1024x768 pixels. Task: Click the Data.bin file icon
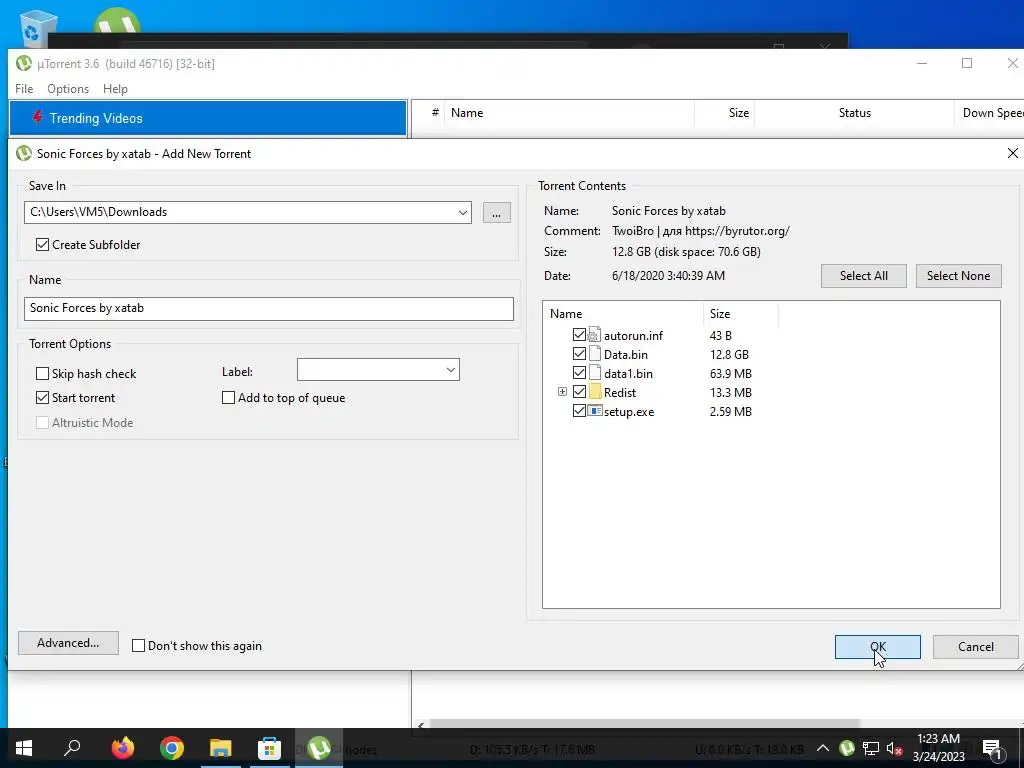pos(594,354)
